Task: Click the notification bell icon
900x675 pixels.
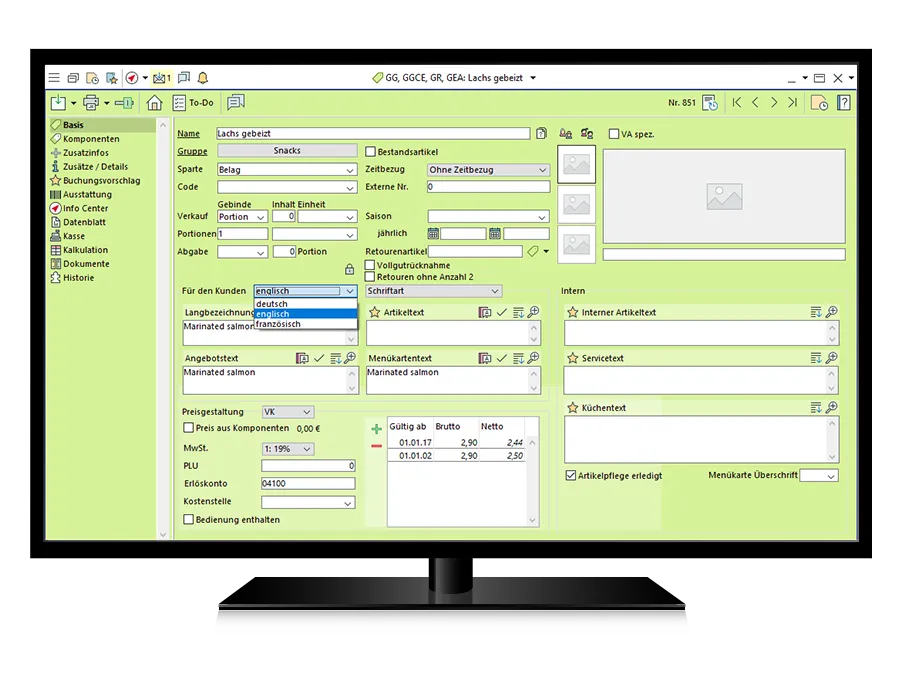Action: 203,78
